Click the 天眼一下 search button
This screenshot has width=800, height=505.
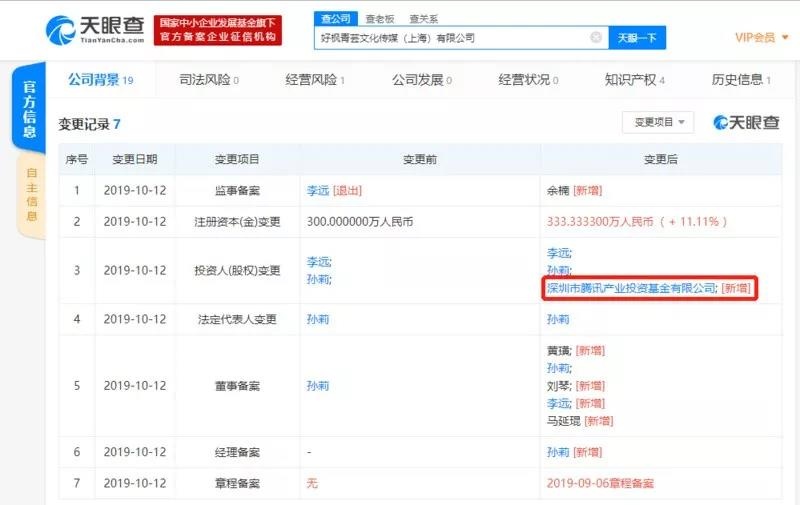[637, 38]
